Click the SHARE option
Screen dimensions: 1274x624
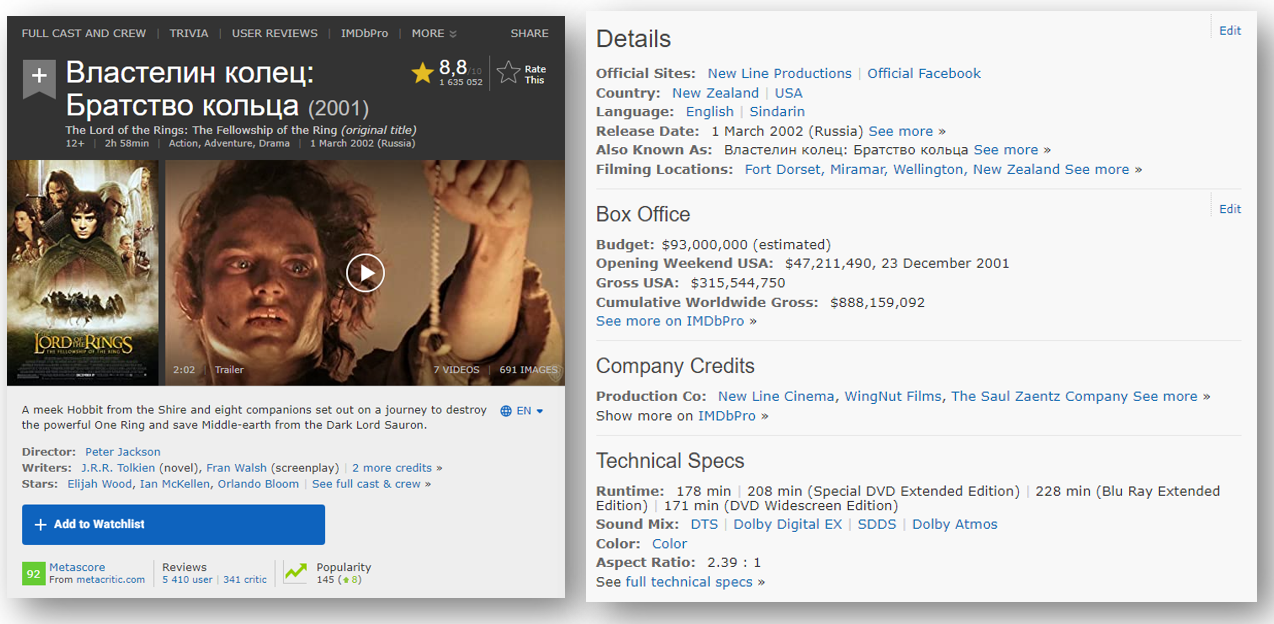(529, 33)
